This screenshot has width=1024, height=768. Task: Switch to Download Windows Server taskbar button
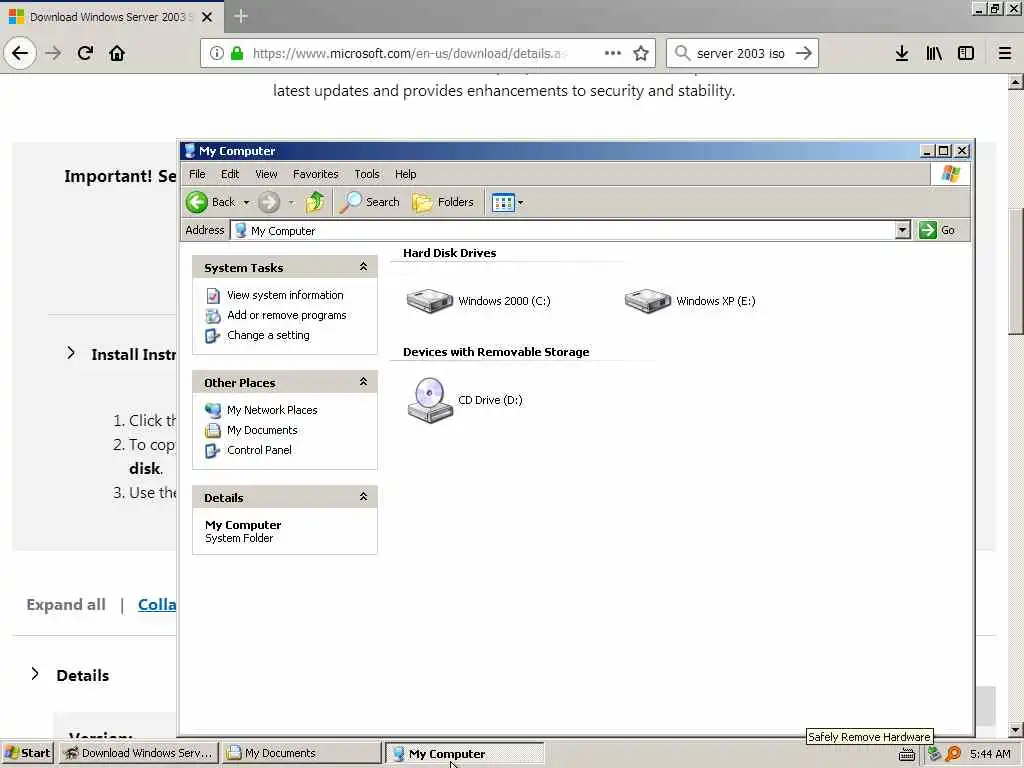coord(138,753)
